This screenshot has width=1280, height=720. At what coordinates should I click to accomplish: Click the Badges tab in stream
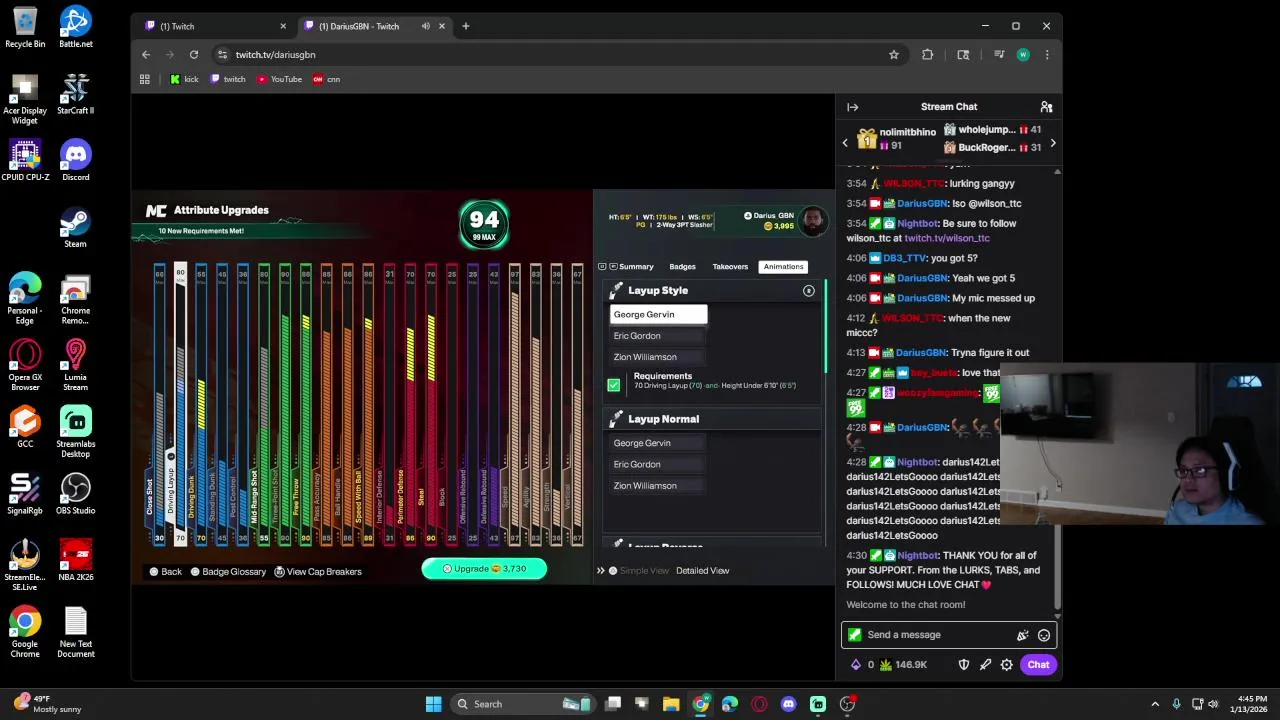pyautogui.click(x=682, y=267)
